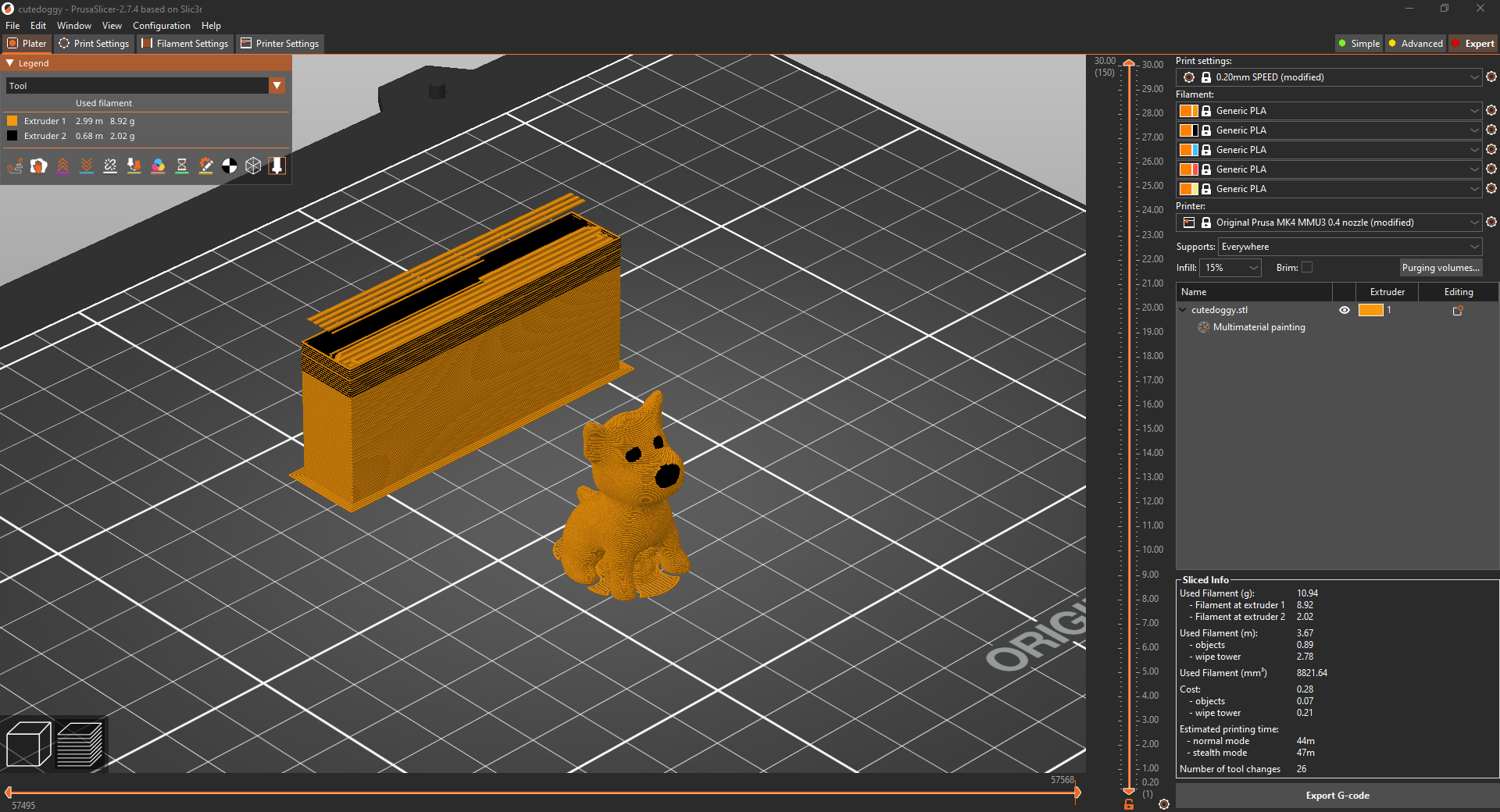Viewport: 1500px width, 812px height.
Task: Toggle visibility of cutedoggy.stl with the eye icon
Action: [1345, 310]
